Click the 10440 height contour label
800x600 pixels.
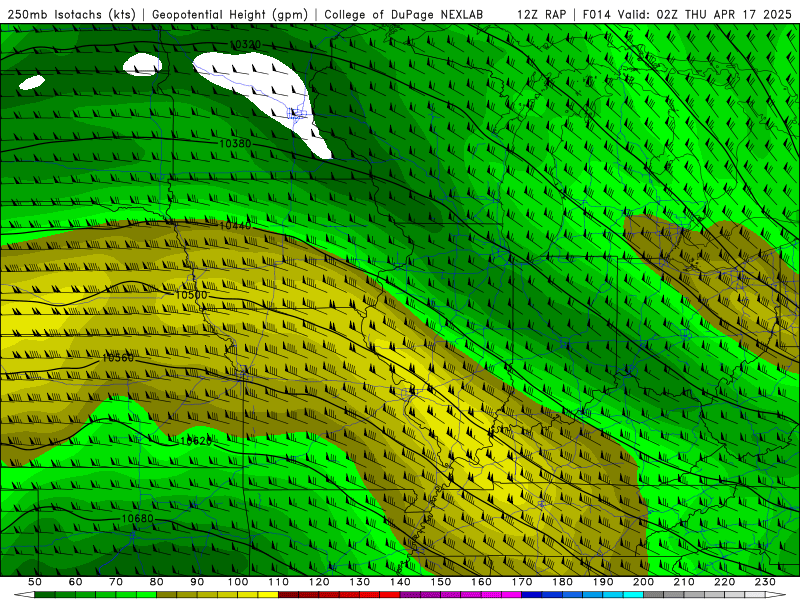[x=235, y=226]
